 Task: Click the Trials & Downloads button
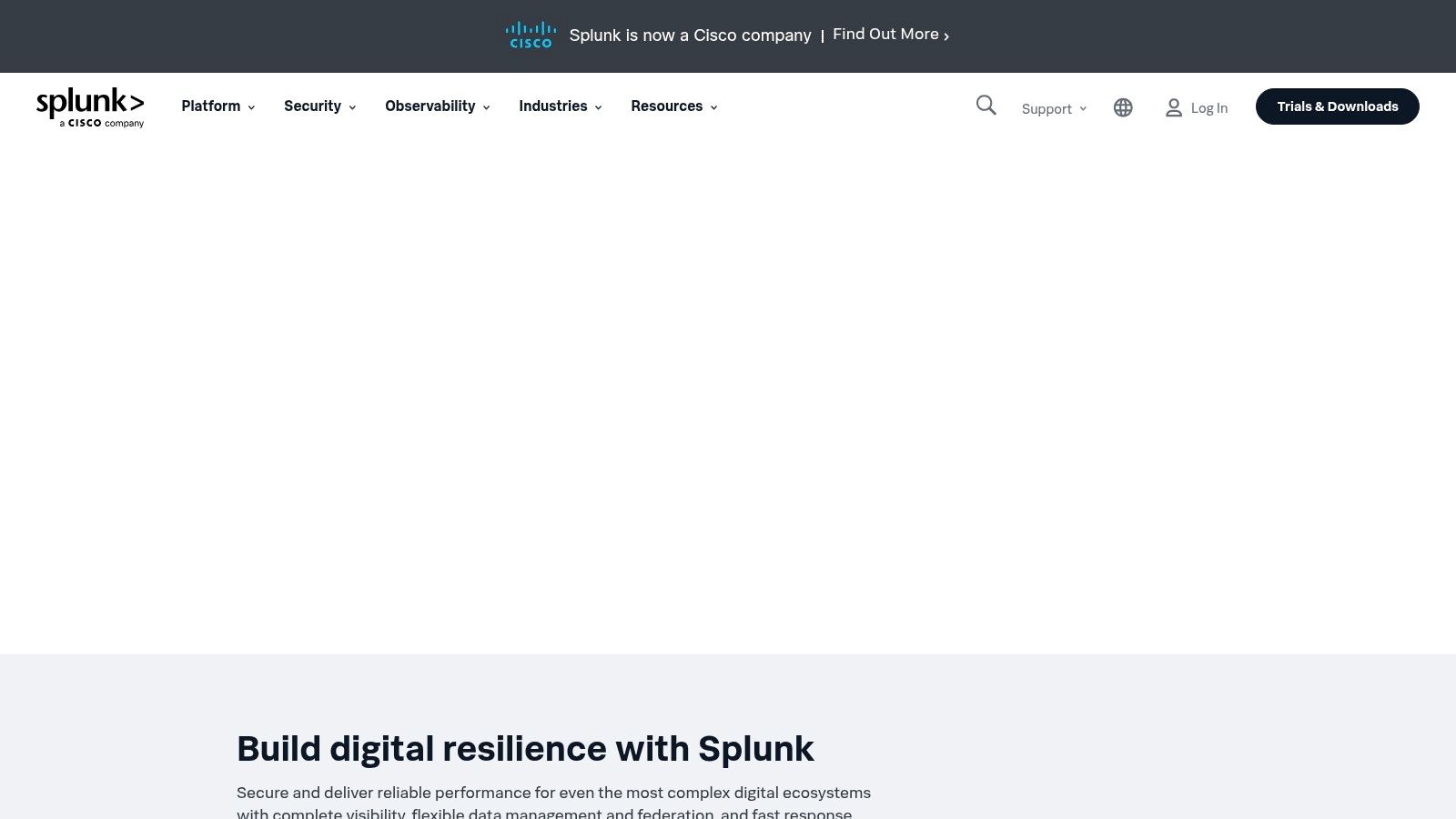pyautogui.click(x=1337, y=106)
